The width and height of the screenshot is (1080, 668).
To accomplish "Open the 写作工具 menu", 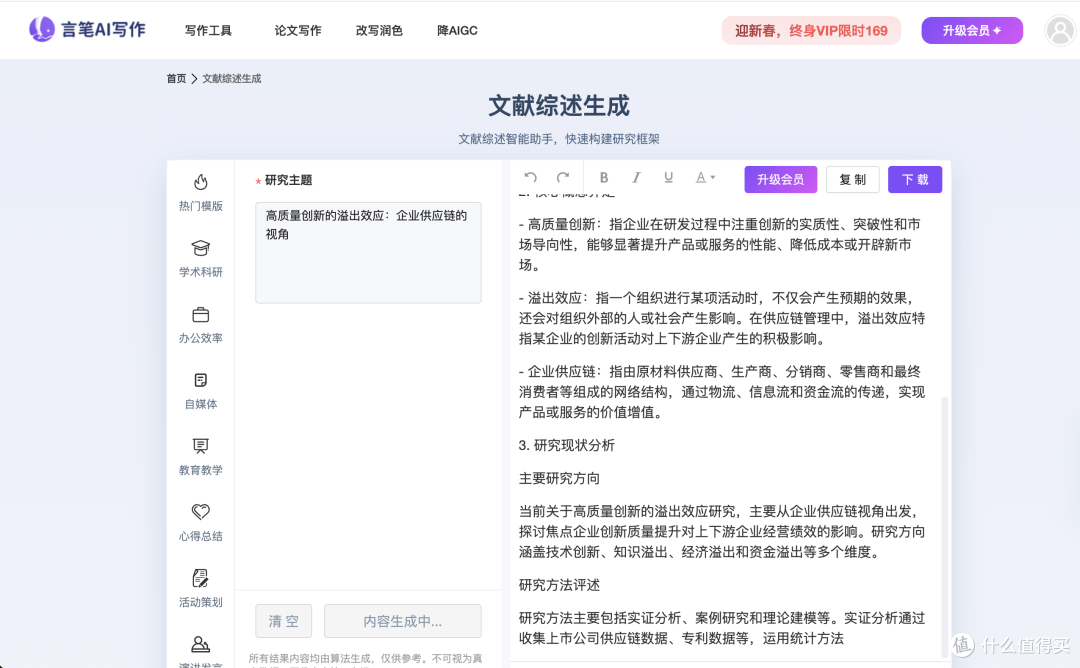I will point(208,30).
